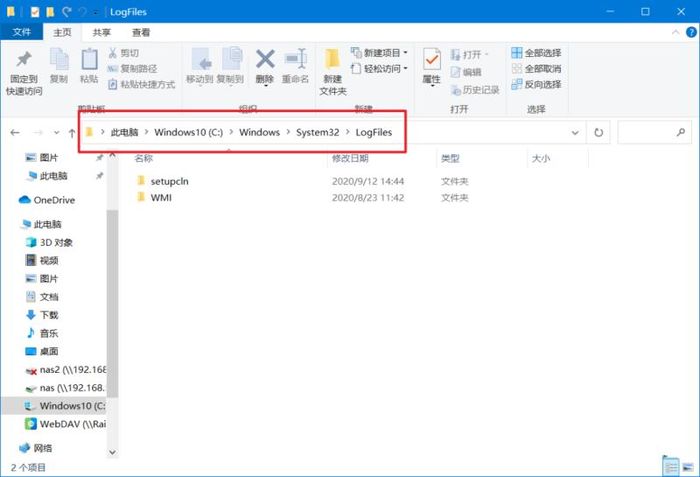The height and width of the screenshot is (477, 700).
Task: Select 3D 对象 in the navigation pane
Action: click(49, 243)
